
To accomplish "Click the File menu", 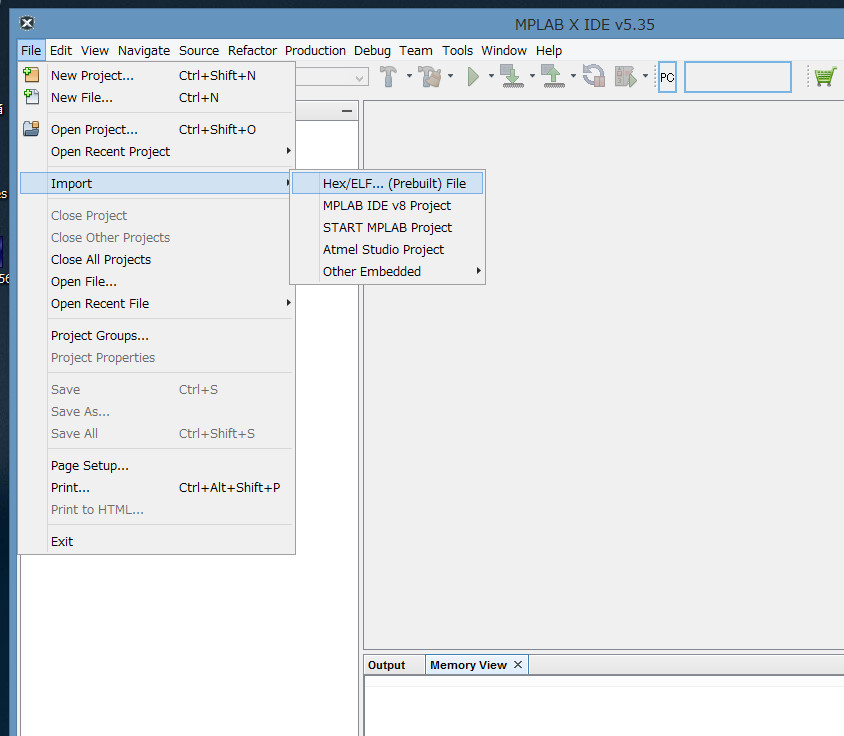I will point(31,51).
